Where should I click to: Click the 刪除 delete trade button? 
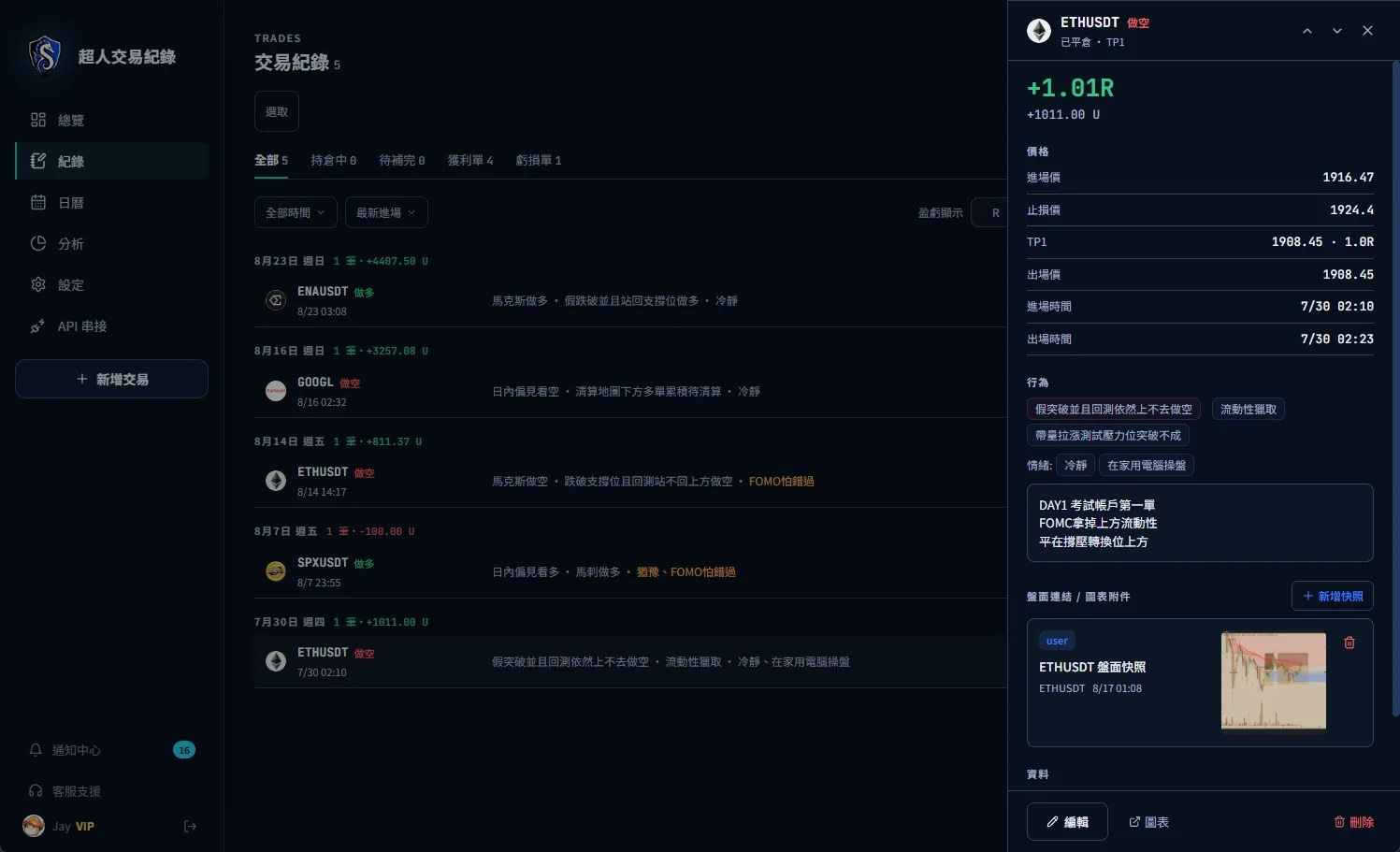click(x=1353, y=822)
